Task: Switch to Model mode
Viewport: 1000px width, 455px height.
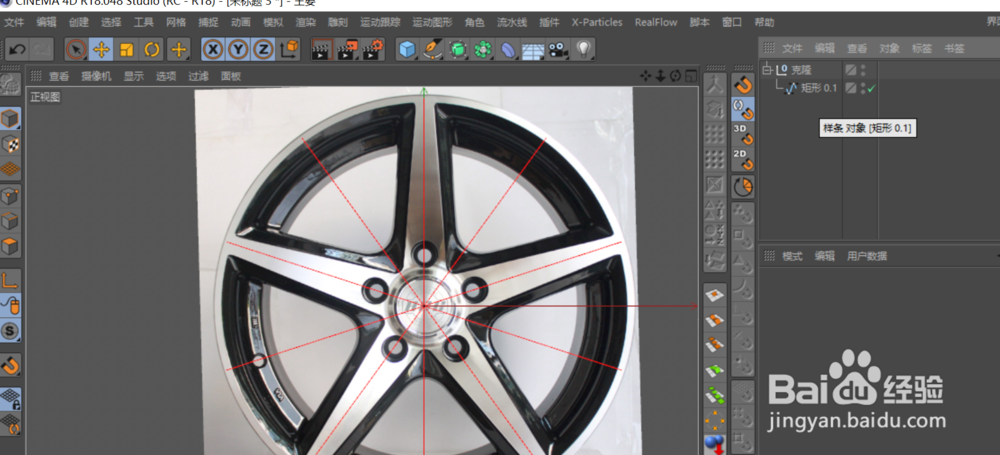Action: click(x=10, y=119)
